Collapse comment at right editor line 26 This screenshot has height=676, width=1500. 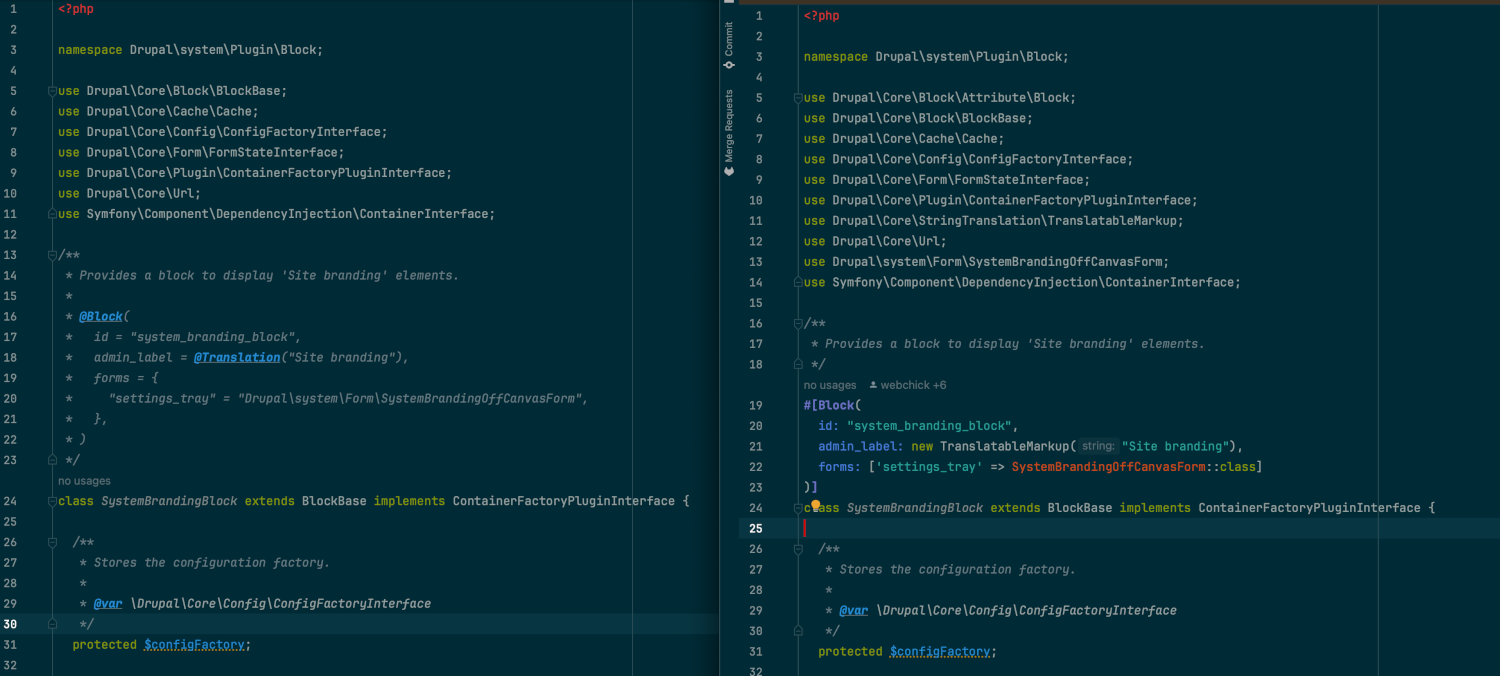pyautogui.click(x=798, y=549)
